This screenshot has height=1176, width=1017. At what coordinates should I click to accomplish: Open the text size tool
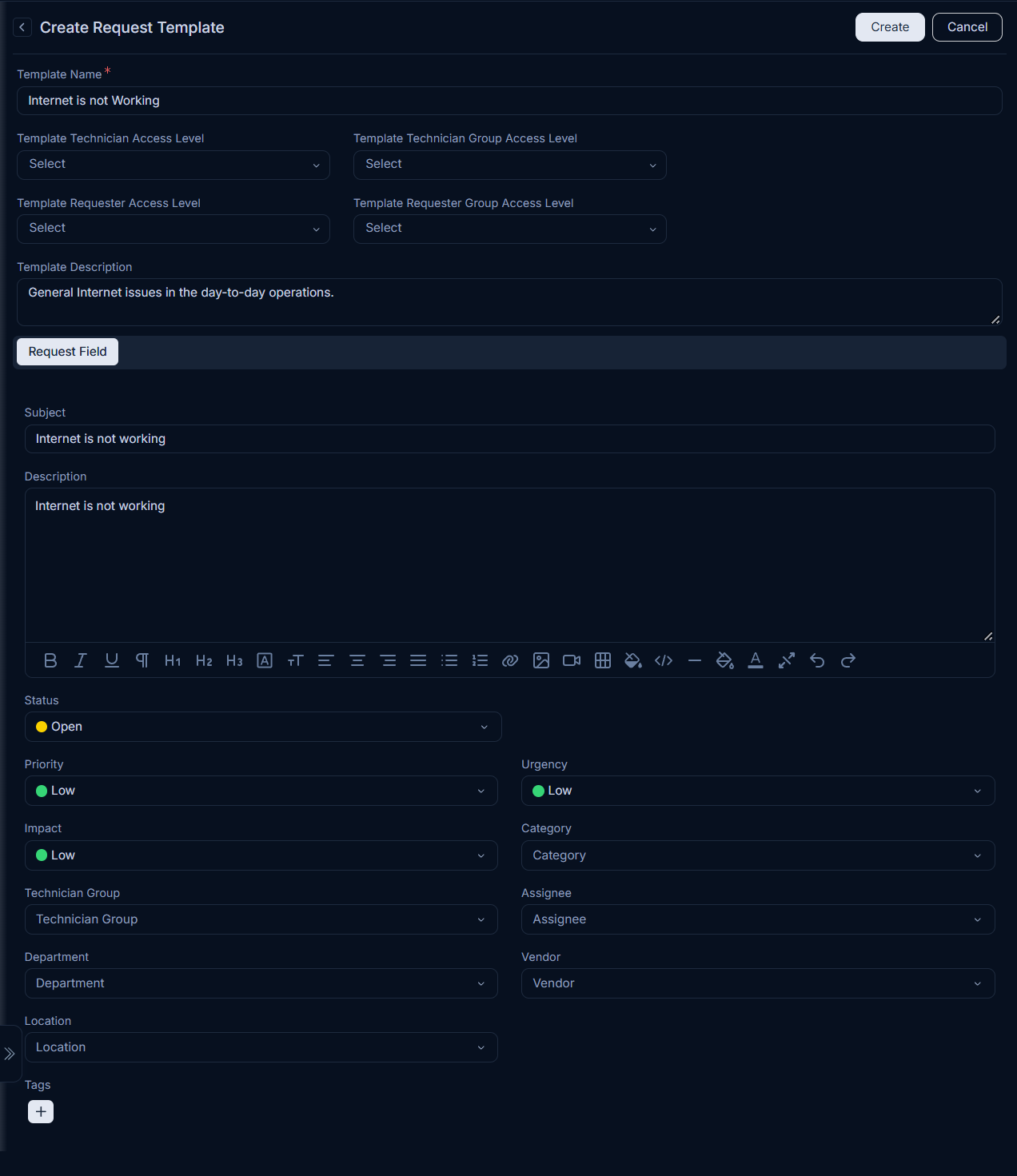295,660
